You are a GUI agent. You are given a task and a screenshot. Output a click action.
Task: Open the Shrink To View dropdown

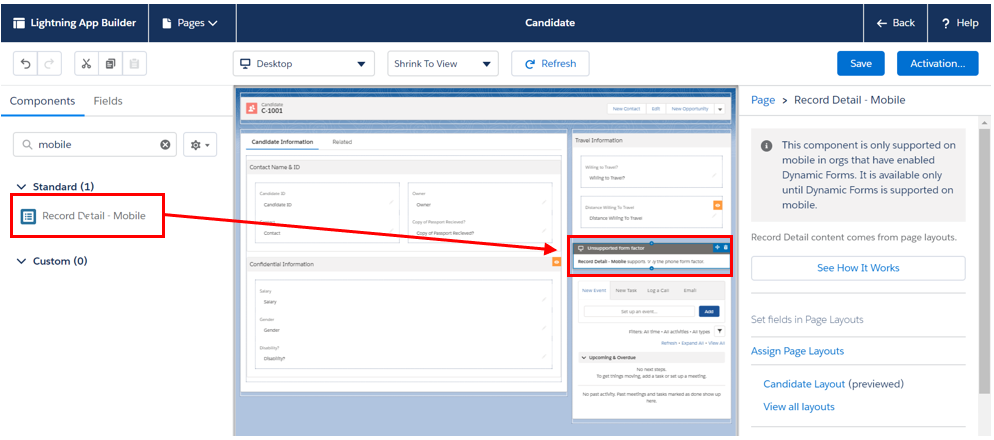(x=442, y=64)
